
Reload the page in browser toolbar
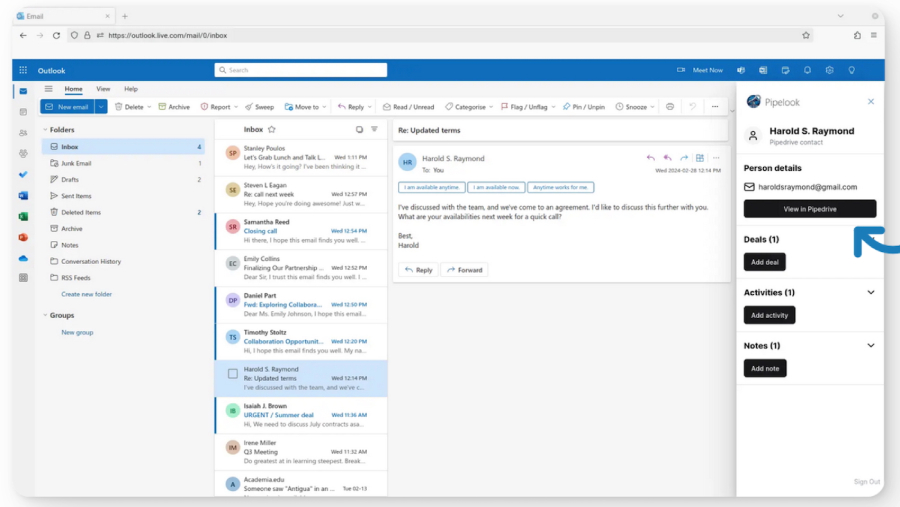[56, 36]
